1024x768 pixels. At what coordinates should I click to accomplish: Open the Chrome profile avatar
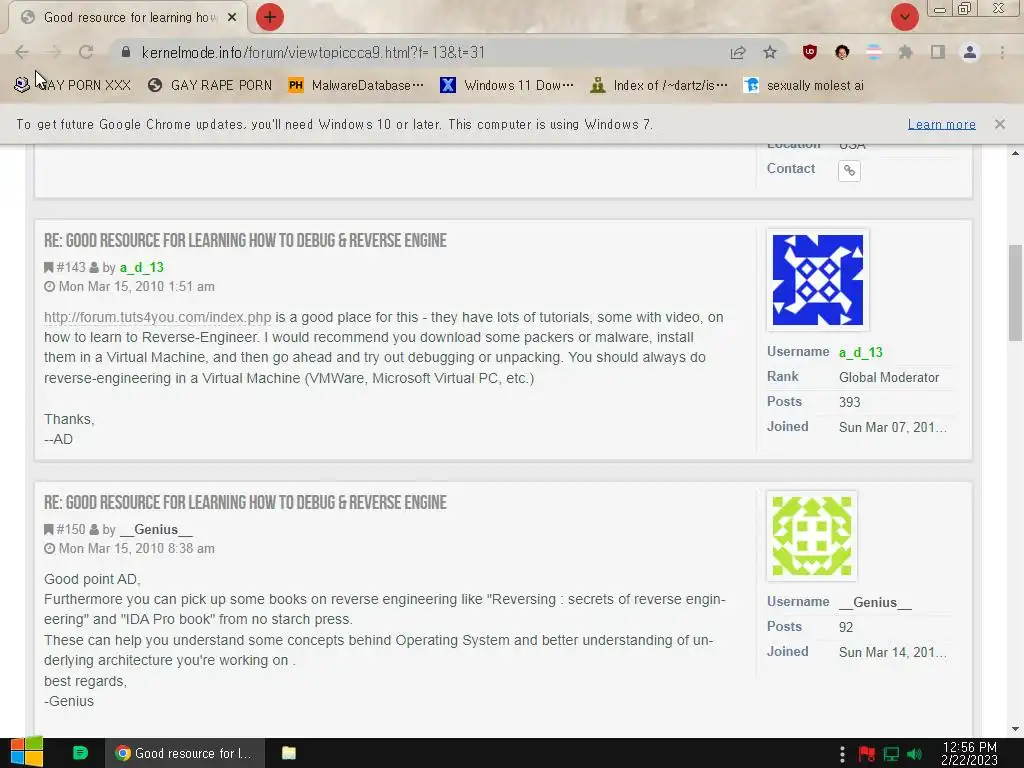970,52
